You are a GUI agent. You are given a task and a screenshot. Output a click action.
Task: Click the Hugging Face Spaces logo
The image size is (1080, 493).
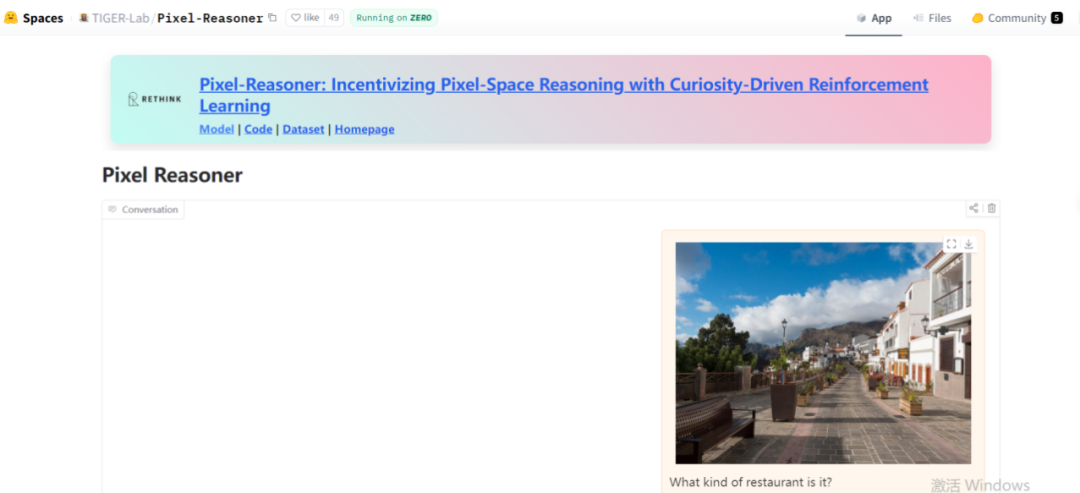click(10, 18)
